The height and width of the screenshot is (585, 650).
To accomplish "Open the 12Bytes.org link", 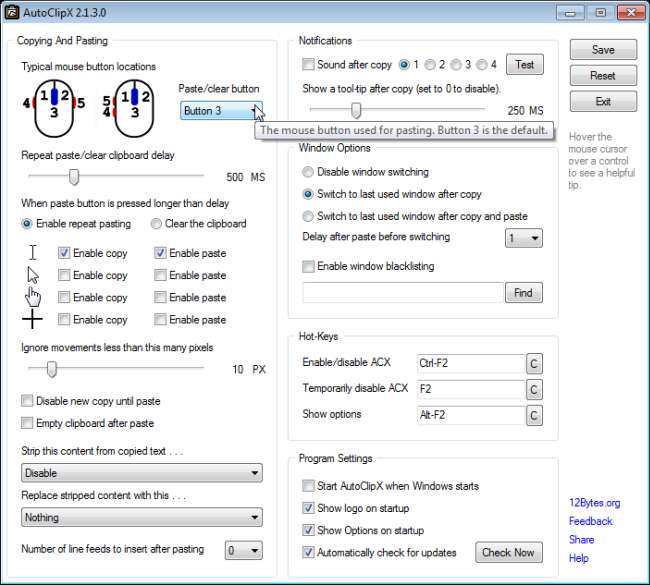I will (x=594, y=503).
